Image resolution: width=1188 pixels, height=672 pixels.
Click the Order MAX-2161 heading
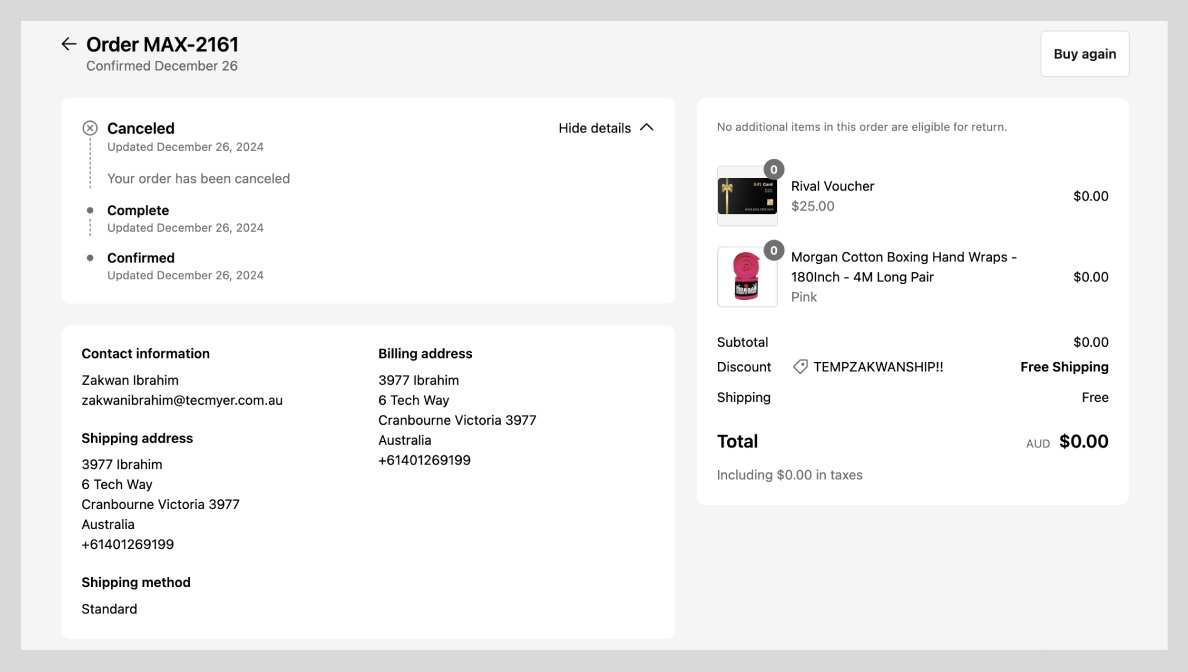pos(162,44)
